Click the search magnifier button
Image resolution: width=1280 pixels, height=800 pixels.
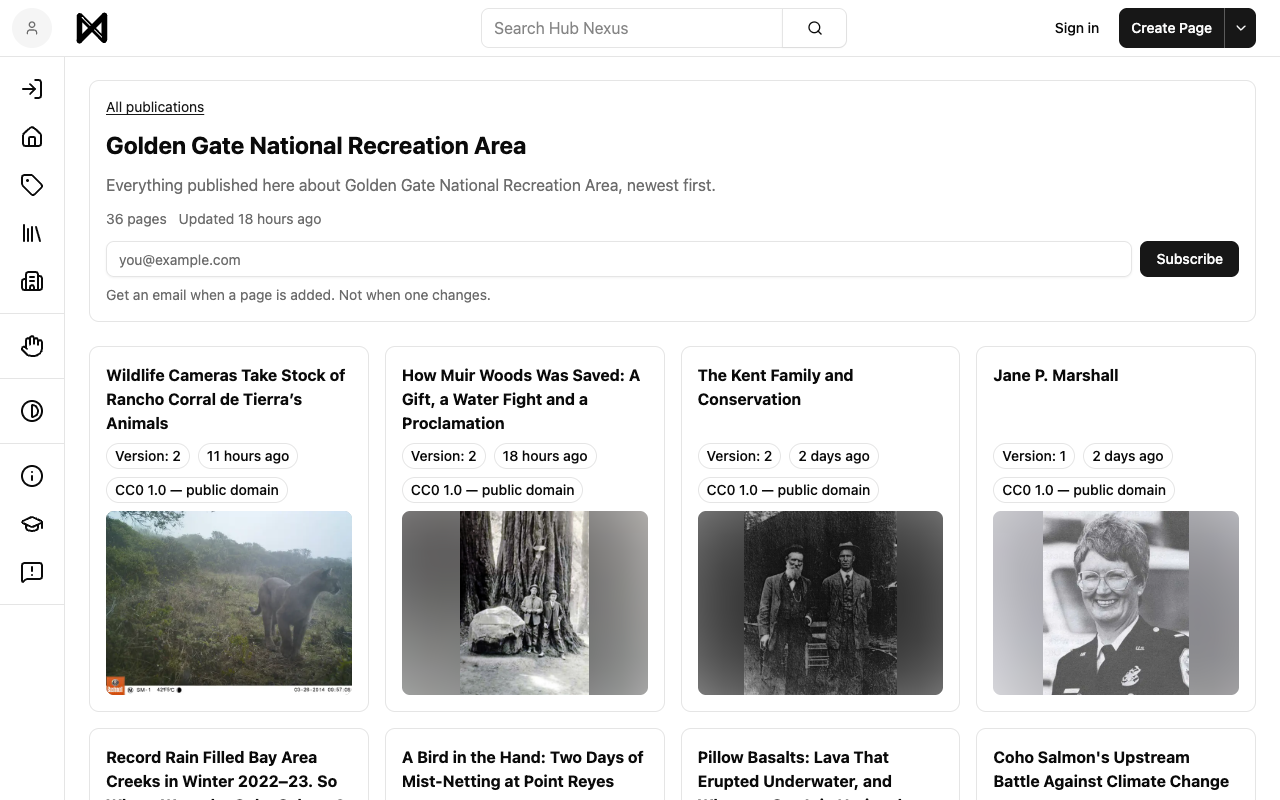815,28
